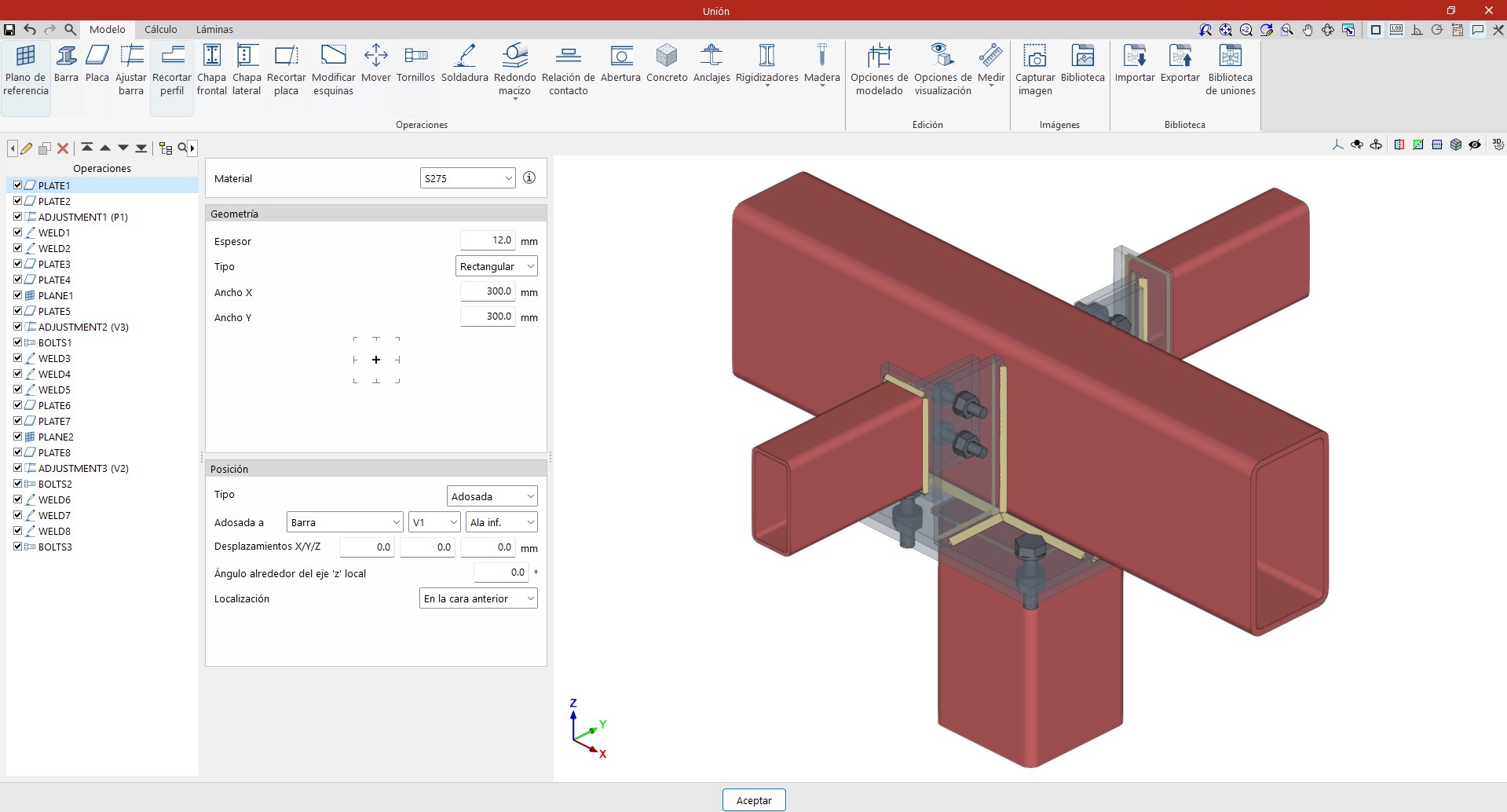
Task: Select the Placa tool
Action: click(97, 64)
